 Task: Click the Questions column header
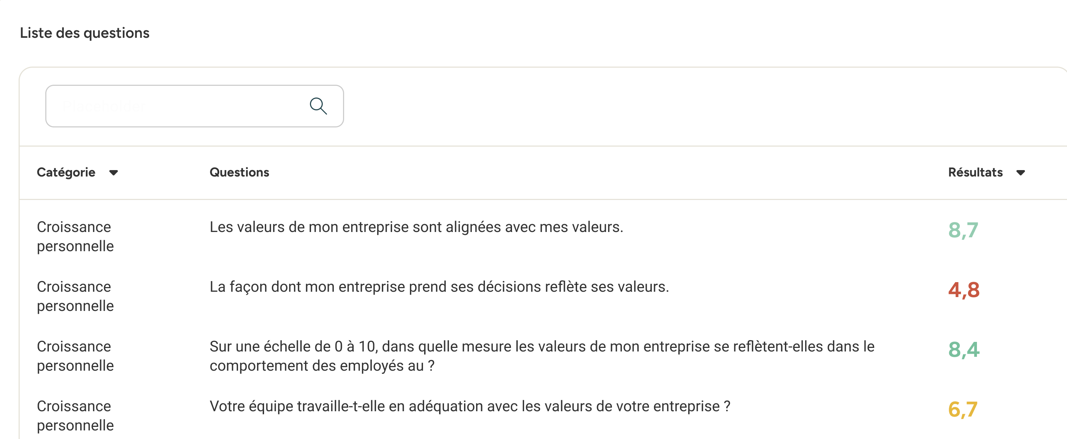[240, 172]
